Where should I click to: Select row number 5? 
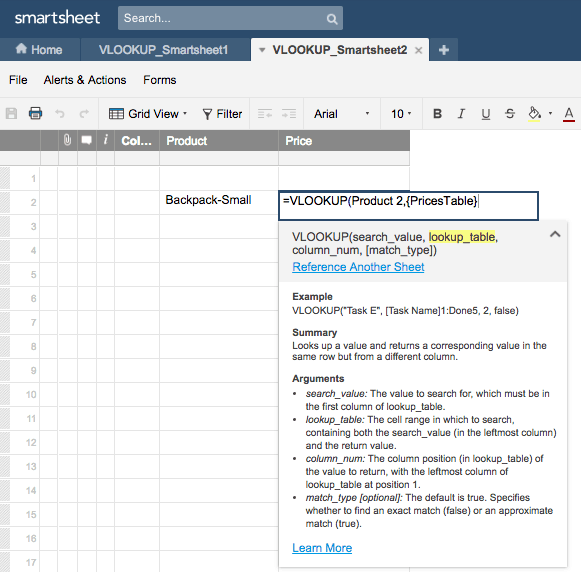[x=33, y=274]
